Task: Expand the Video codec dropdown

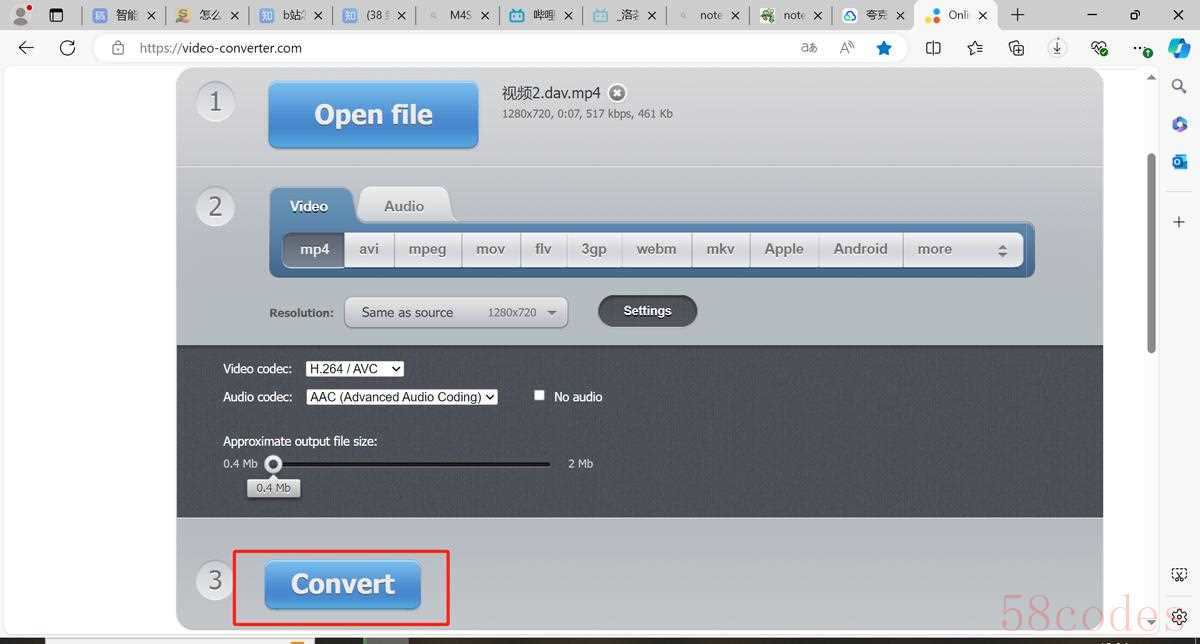Action: 355,369
